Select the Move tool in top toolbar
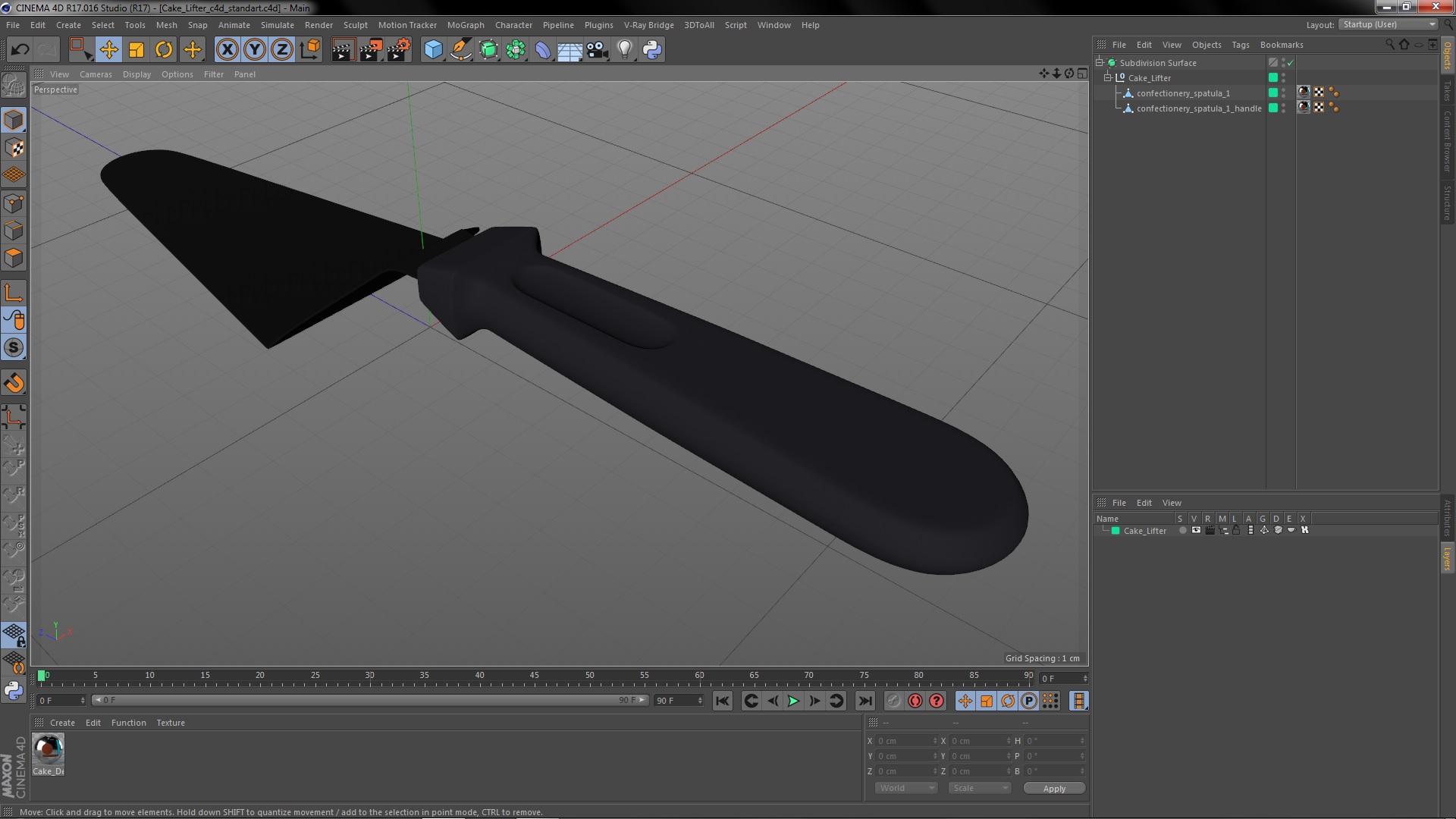This screenshot has width=1456, height=819. [x=108, y=50]
